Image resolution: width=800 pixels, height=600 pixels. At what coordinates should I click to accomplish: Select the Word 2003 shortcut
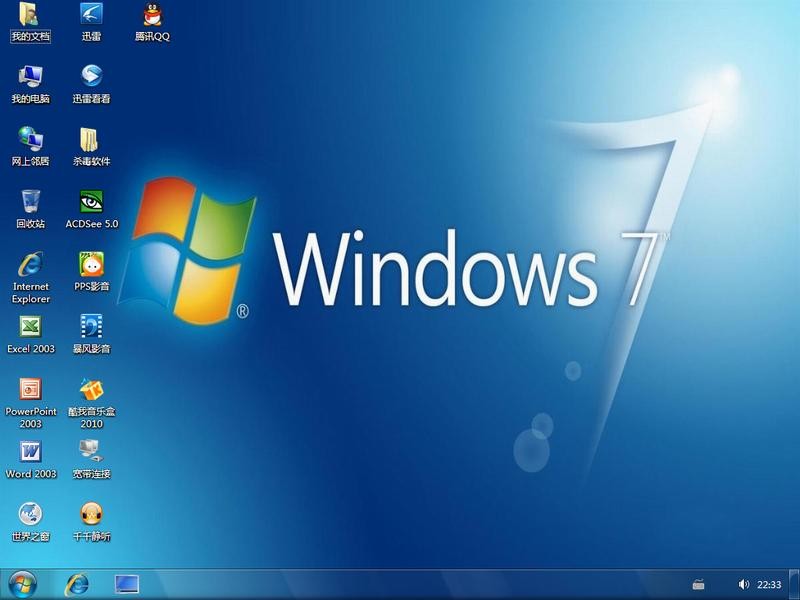point(31,460)
